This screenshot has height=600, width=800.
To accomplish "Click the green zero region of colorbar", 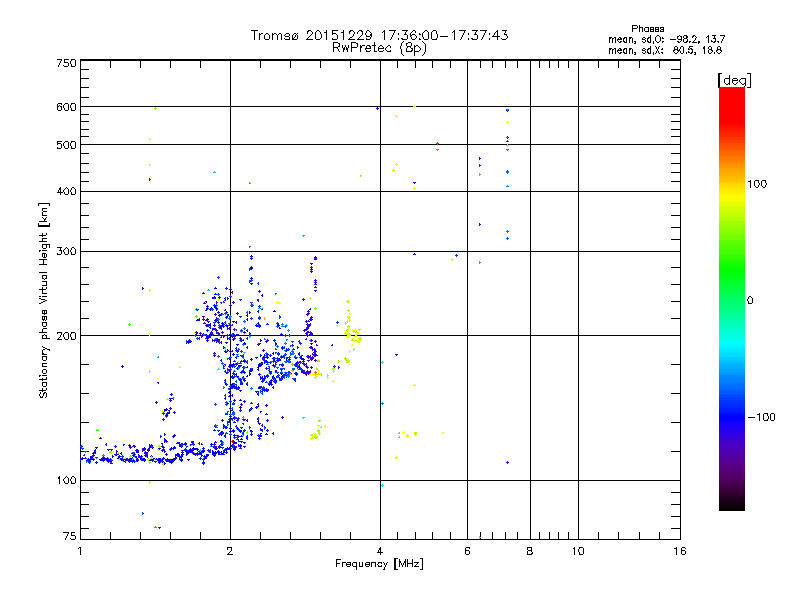I will pos(732,300).
